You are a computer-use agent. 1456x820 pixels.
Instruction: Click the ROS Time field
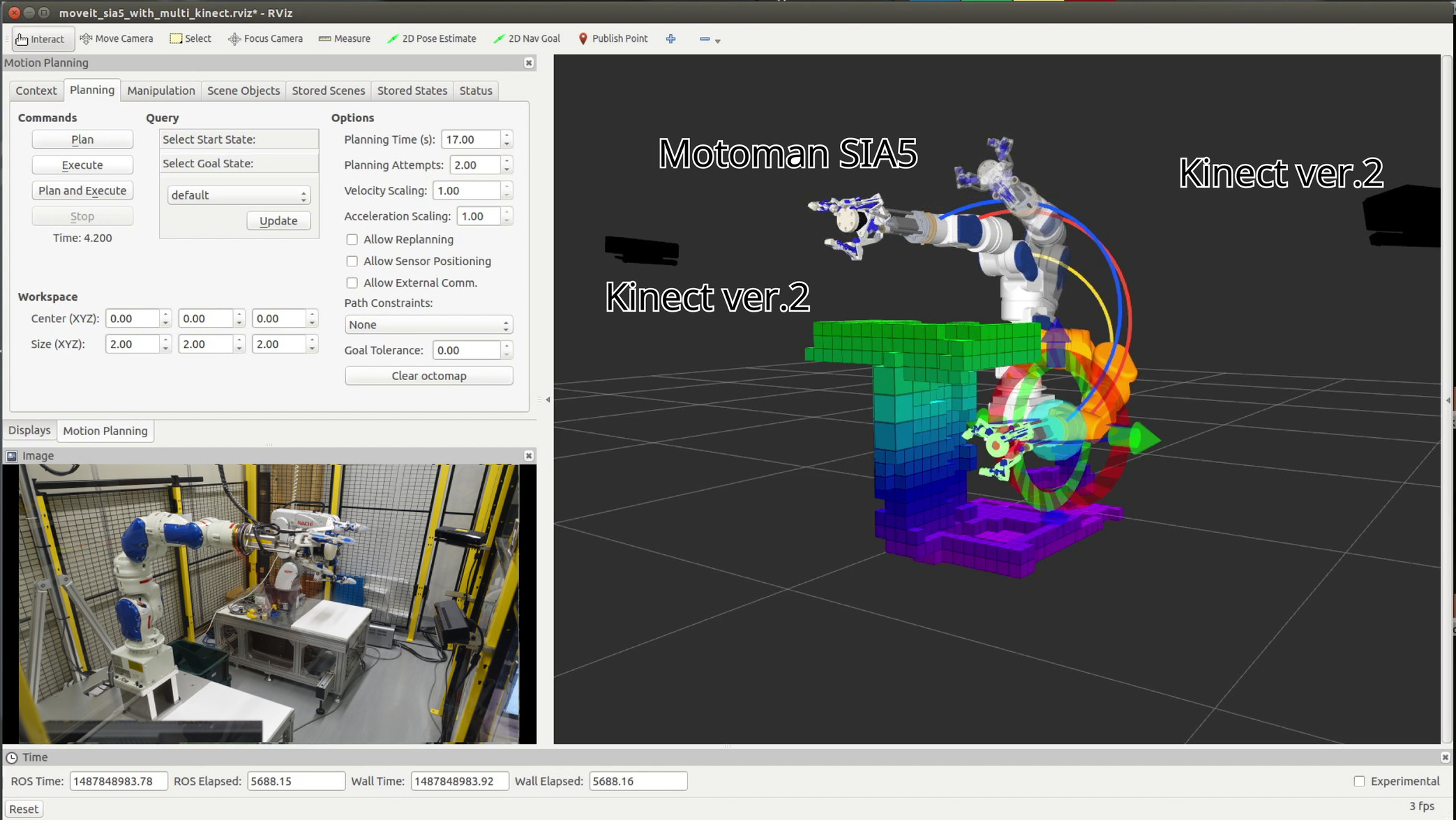[x=119, y=781]
